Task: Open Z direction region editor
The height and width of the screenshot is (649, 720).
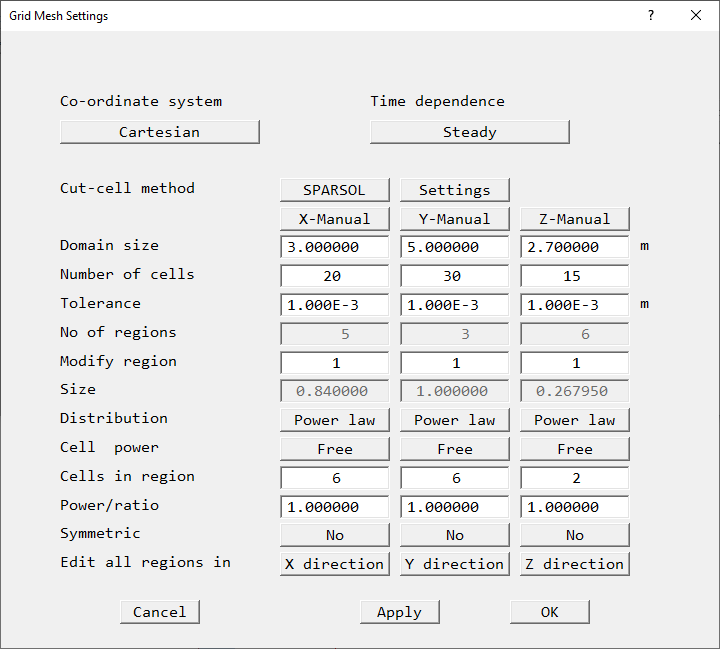Action: [574, 564]
